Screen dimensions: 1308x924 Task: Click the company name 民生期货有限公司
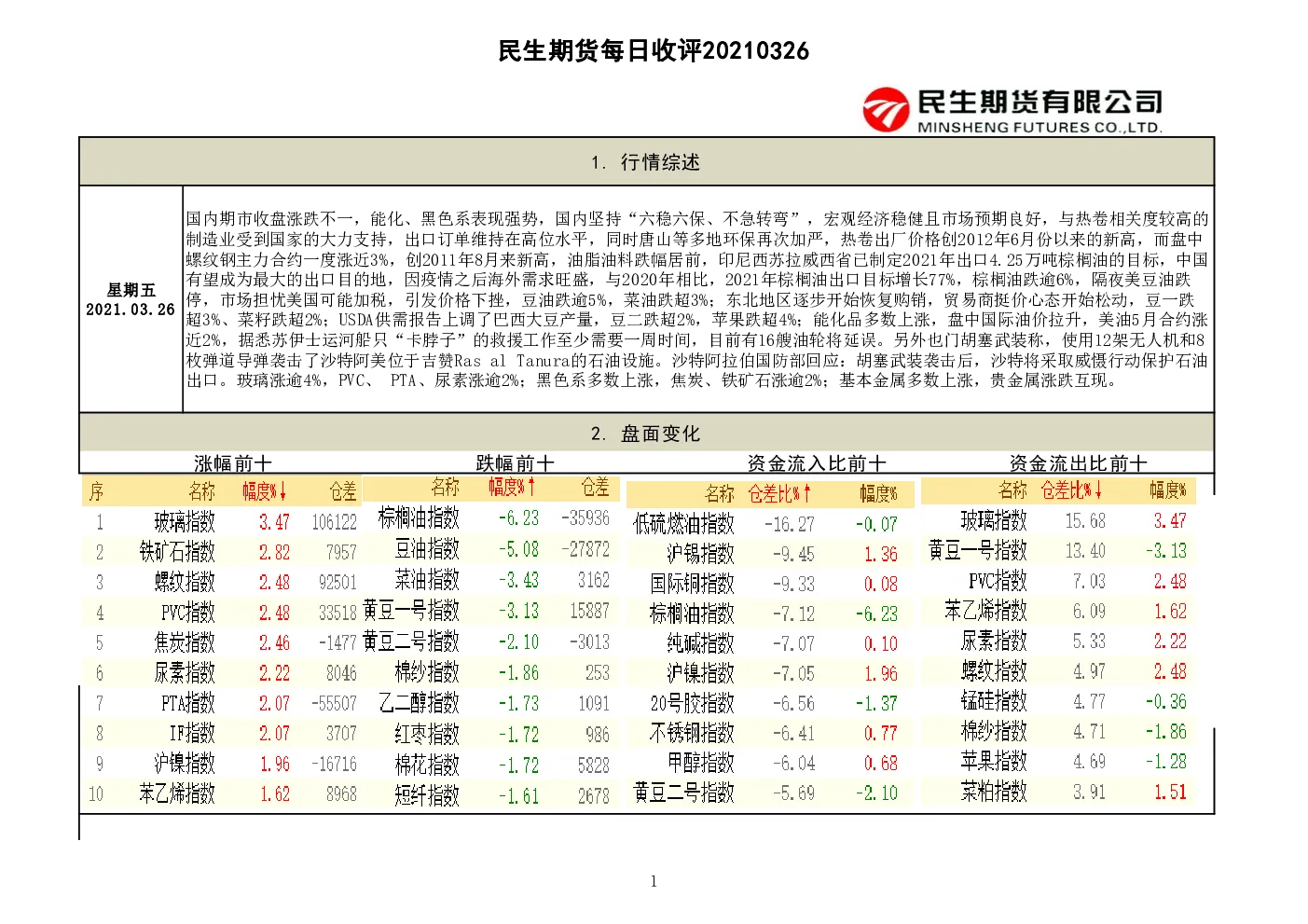click(x=1040, y=103)
